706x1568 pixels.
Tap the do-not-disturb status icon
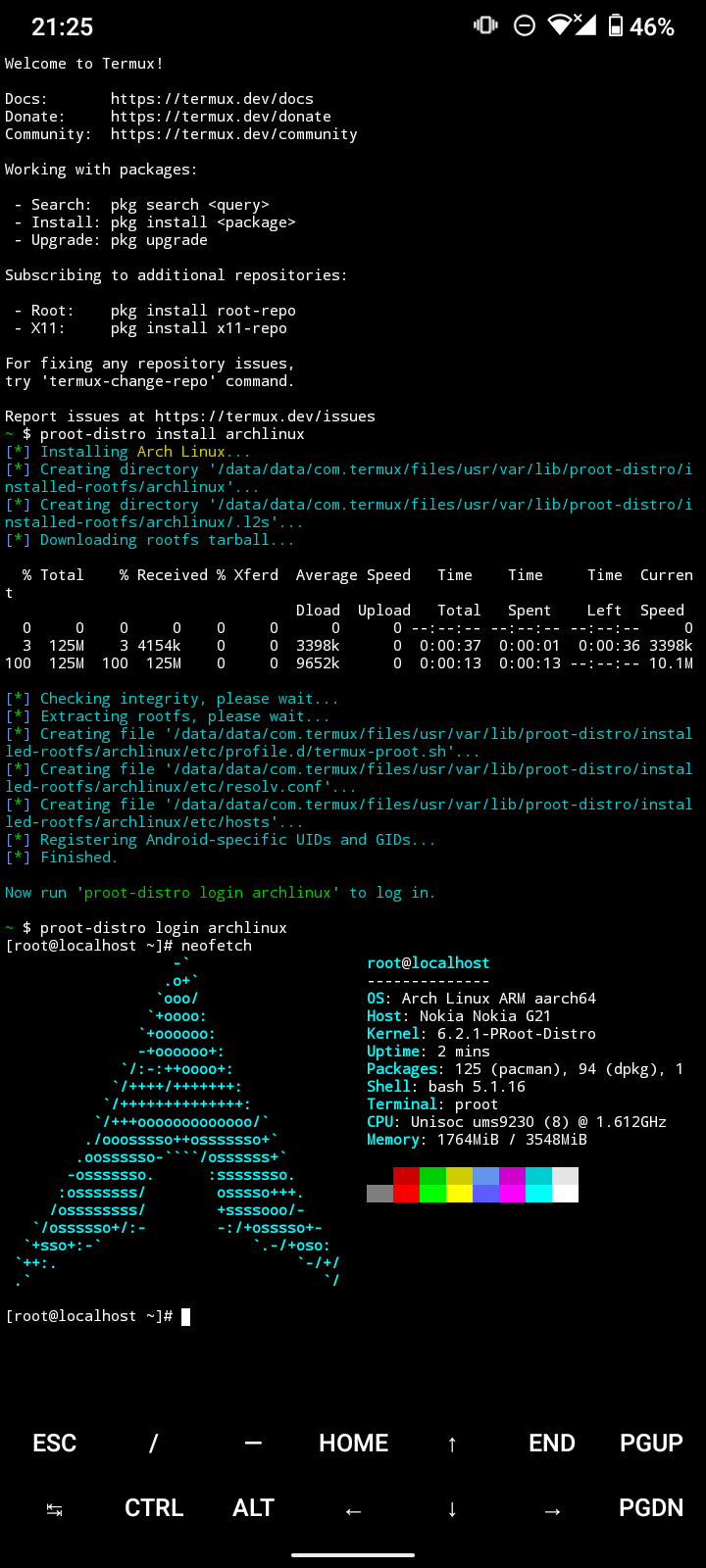pos(525,25)
